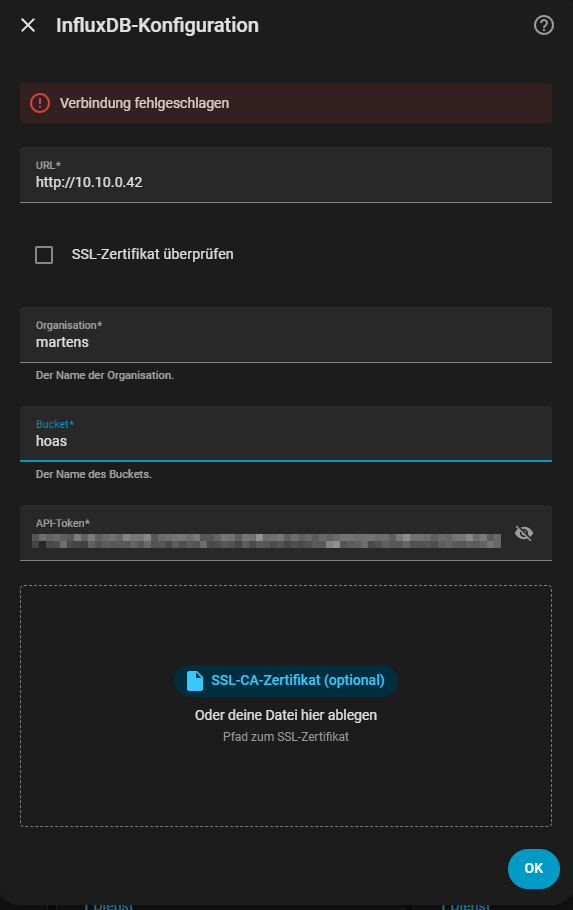Click the 'Der Name der Organisation.' helper text
Viewport: 573px width, 910px height.
[104, 375]
